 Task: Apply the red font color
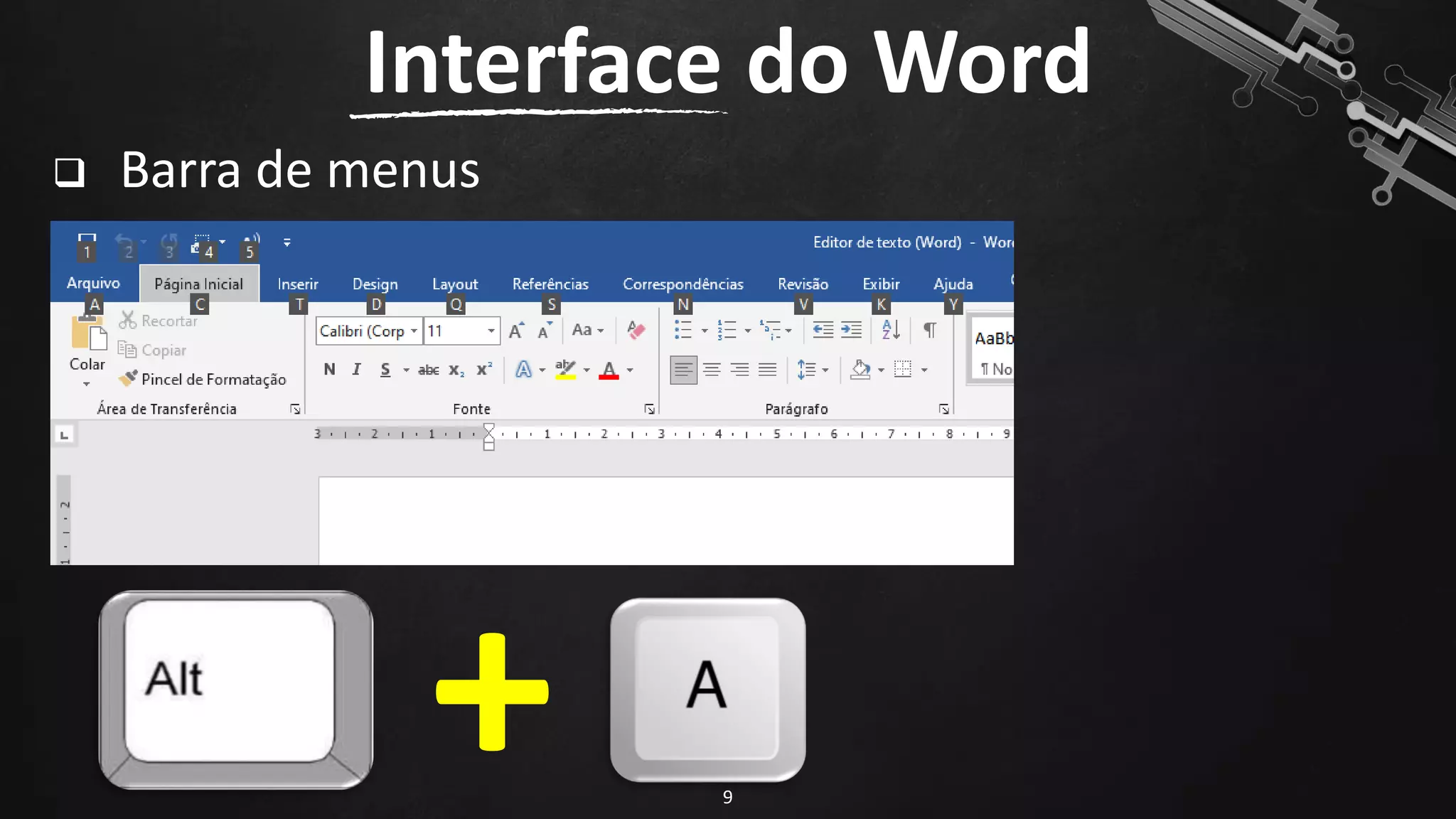click(x=609, y=370)
